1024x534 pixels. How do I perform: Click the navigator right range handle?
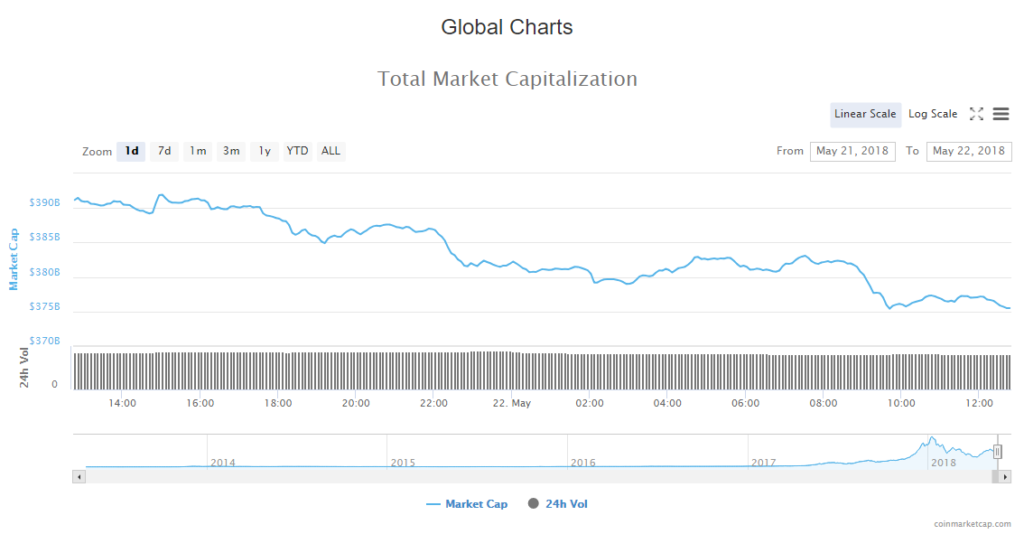997,452
